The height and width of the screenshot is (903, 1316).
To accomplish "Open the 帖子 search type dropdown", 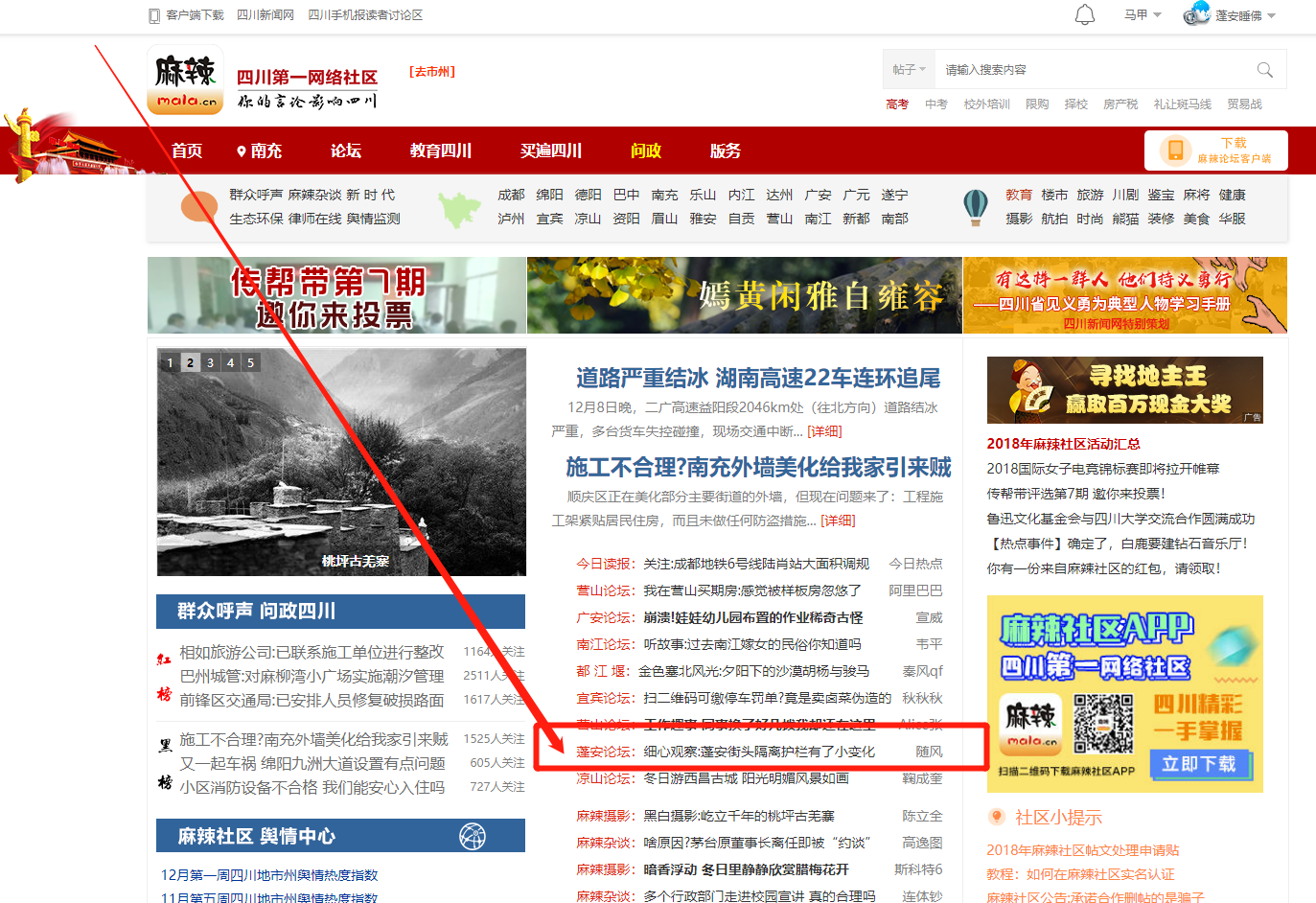I will (908, 70).
